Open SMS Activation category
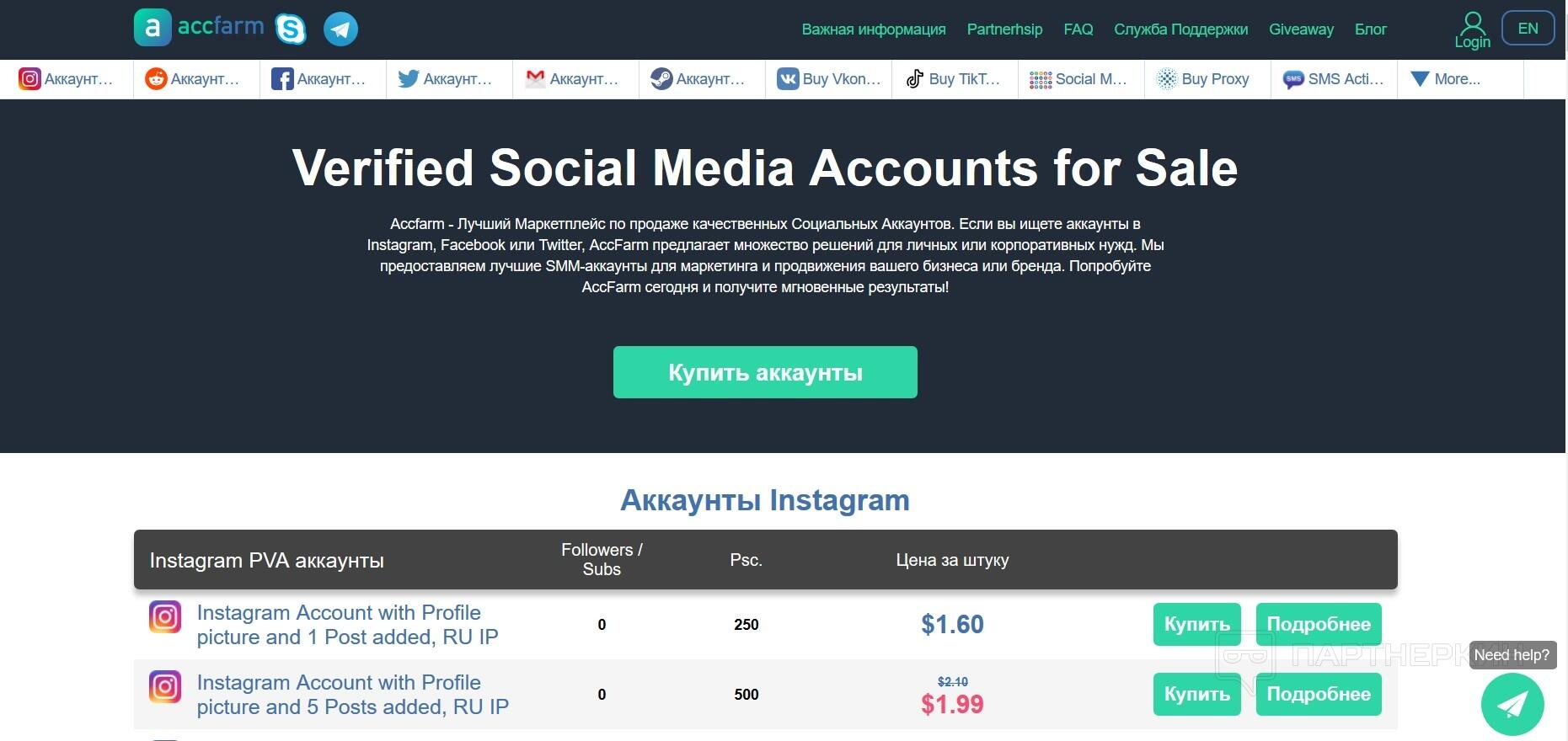 (x=1334, y=79)
